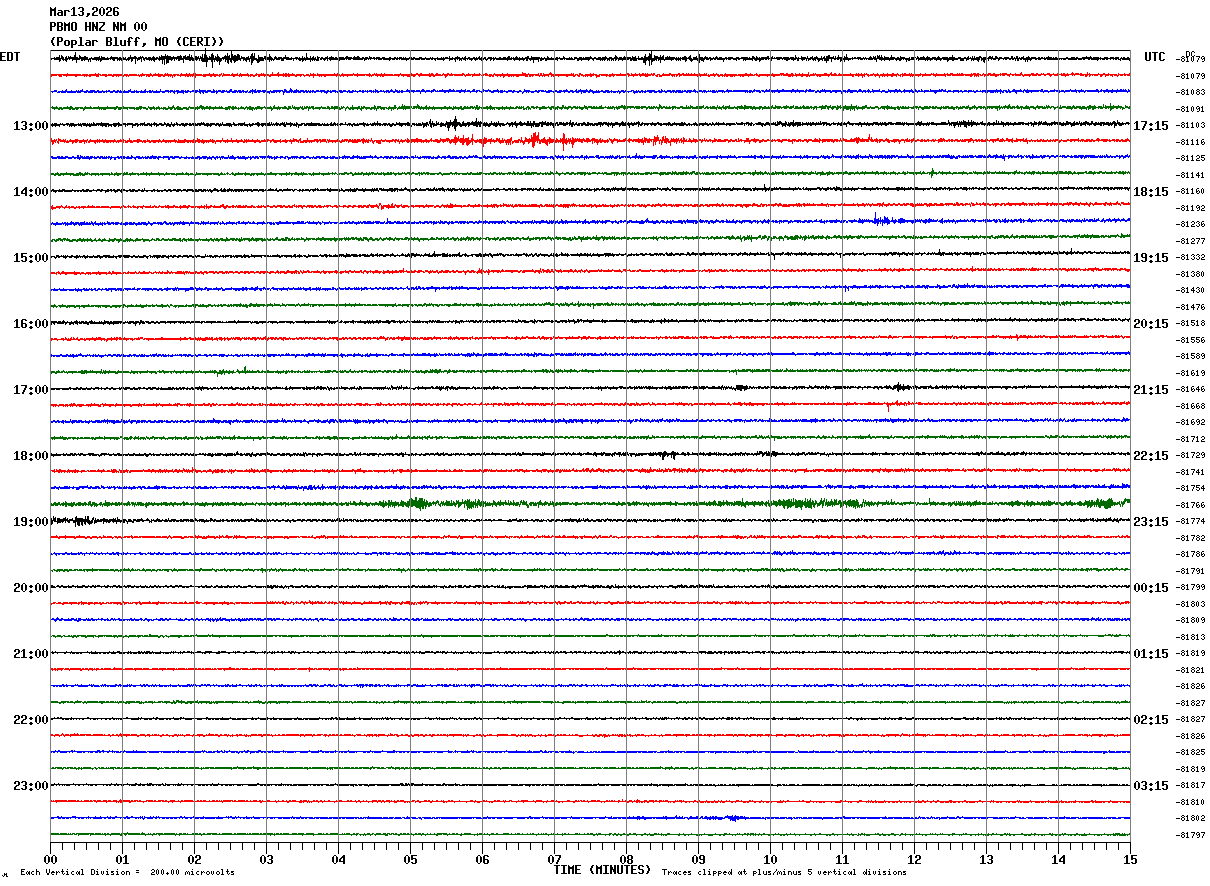1210x886 pixels.
Task: Click the 02:15 UTC time label
Action: [x=1151, y=720]
